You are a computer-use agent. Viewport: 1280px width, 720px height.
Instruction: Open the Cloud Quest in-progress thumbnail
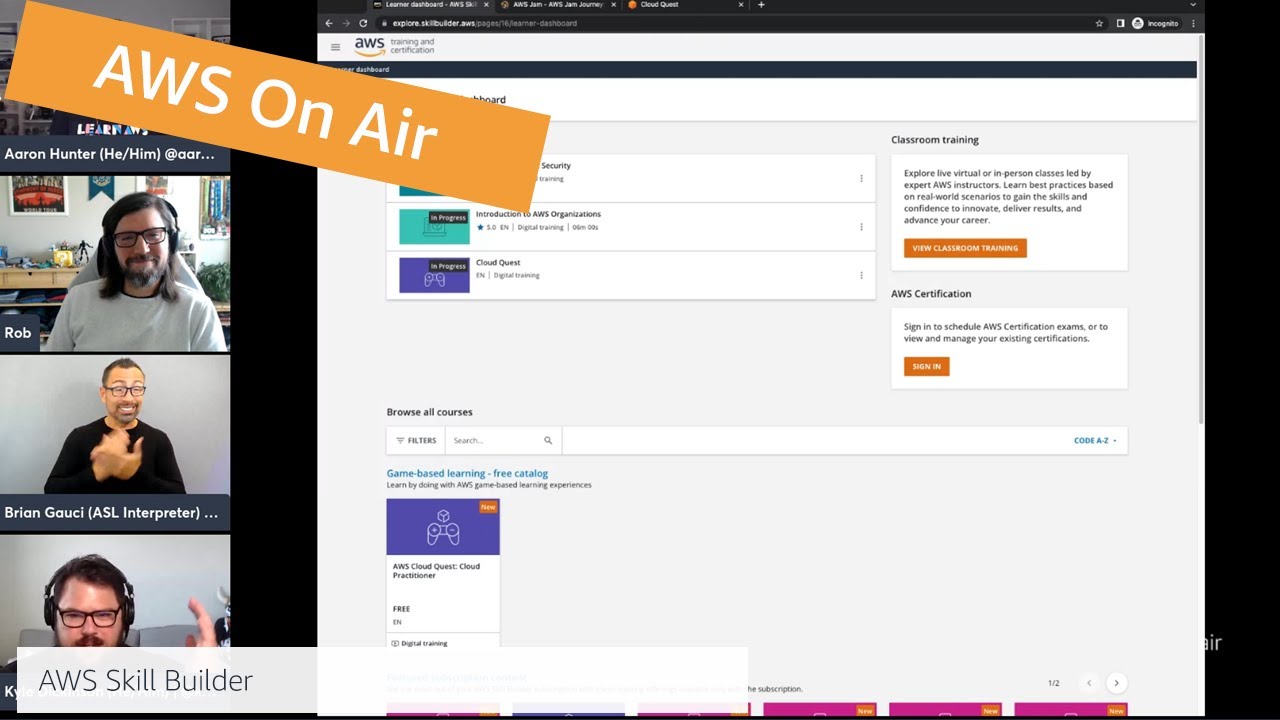[x=434, y=275]
